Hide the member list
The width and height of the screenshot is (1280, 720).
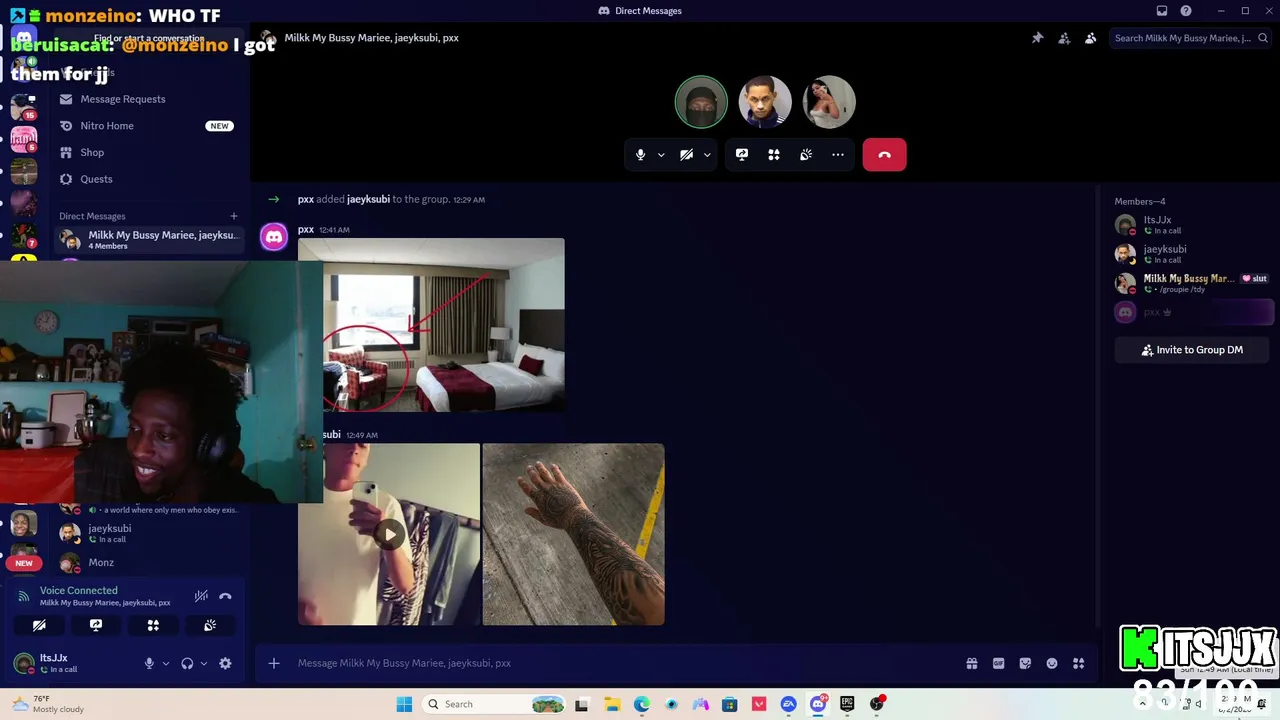click(1090, 38)
